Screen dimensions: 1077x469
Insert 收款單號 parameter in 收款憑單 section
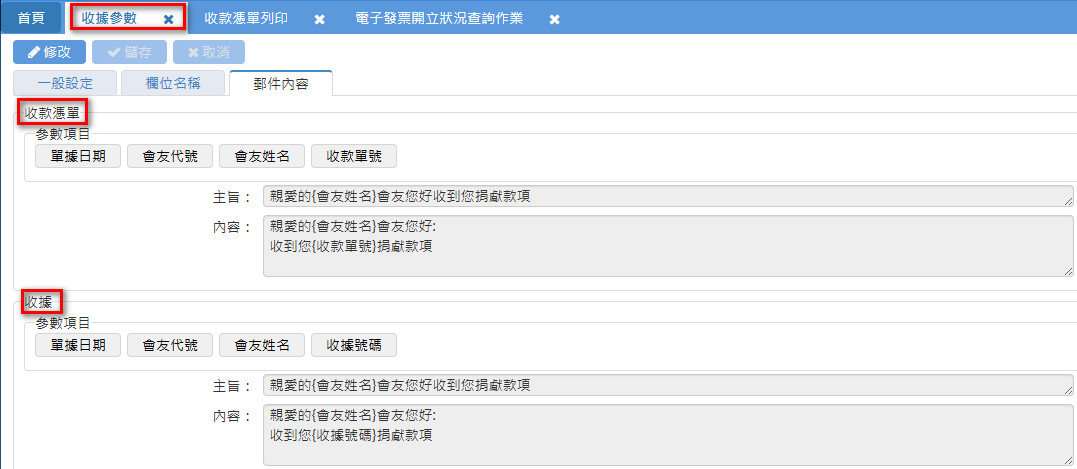[x=354, y=156]
